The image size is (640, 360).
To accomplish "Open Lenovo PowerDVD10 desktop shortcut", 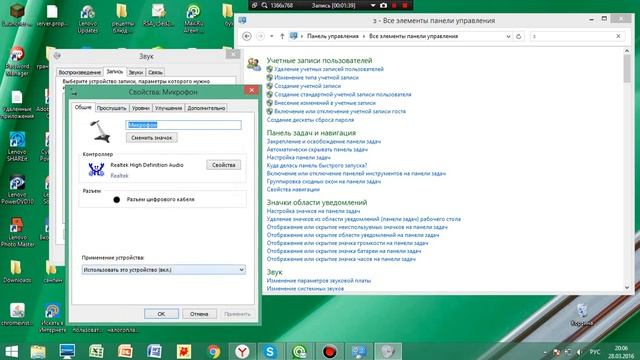I will tap(17, 189).
